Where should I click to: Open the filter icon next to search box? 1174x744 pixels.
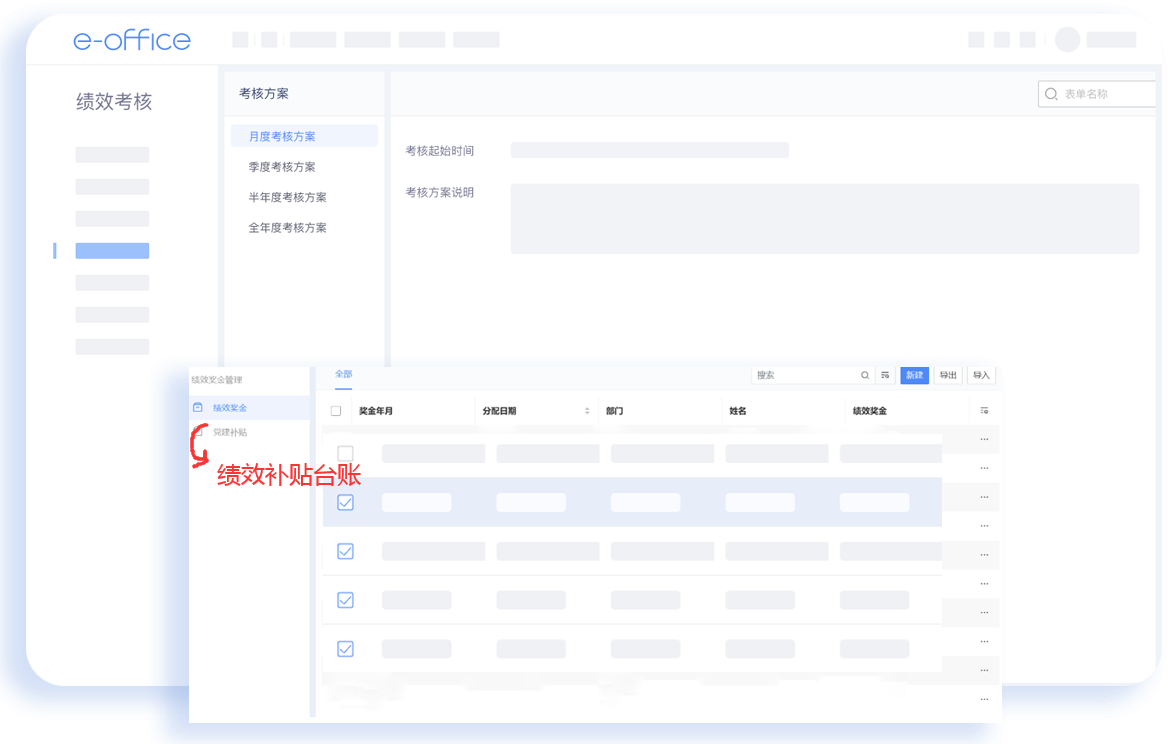[885, 376]
